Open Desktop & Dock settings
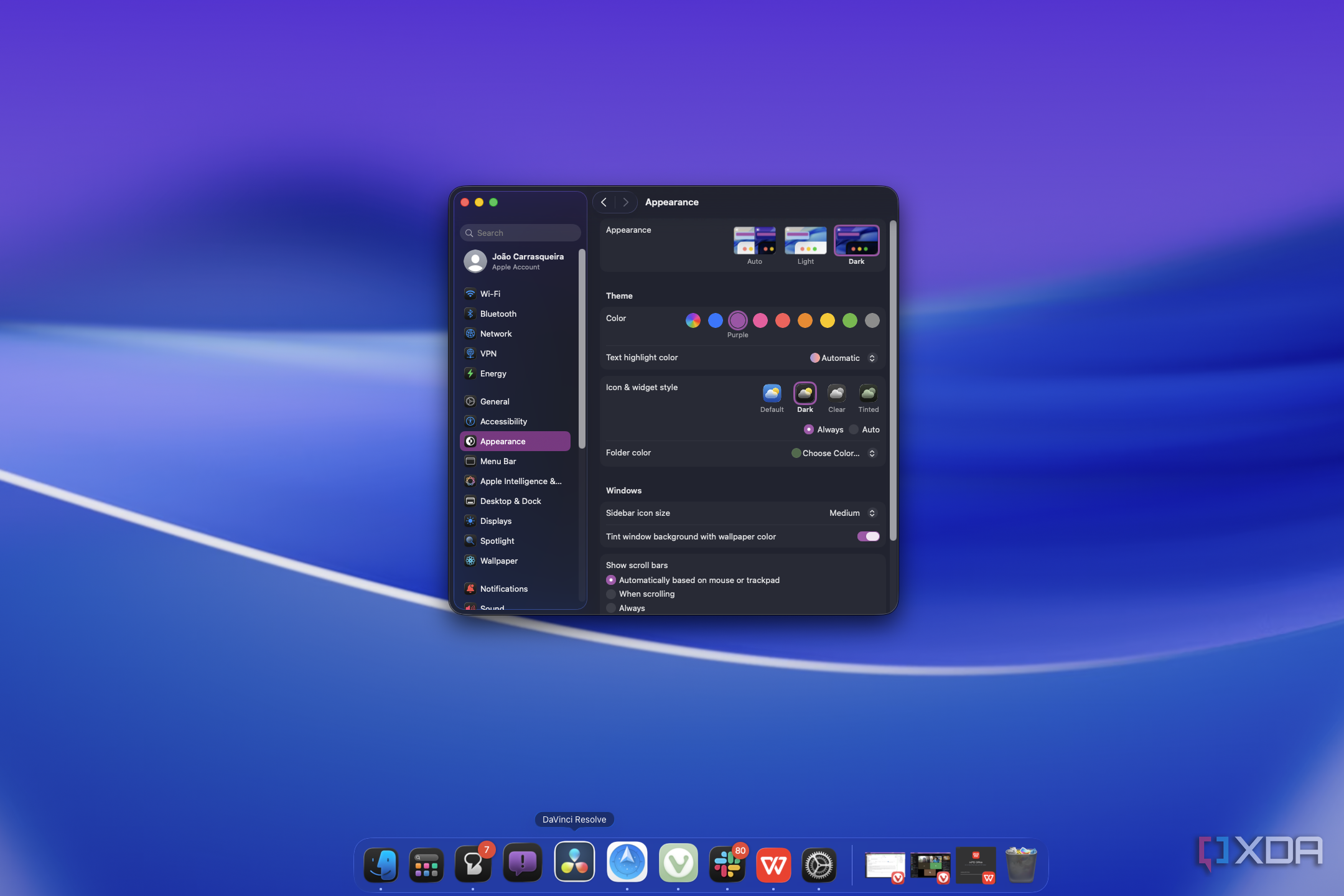1344x896 pixels. 515,501
